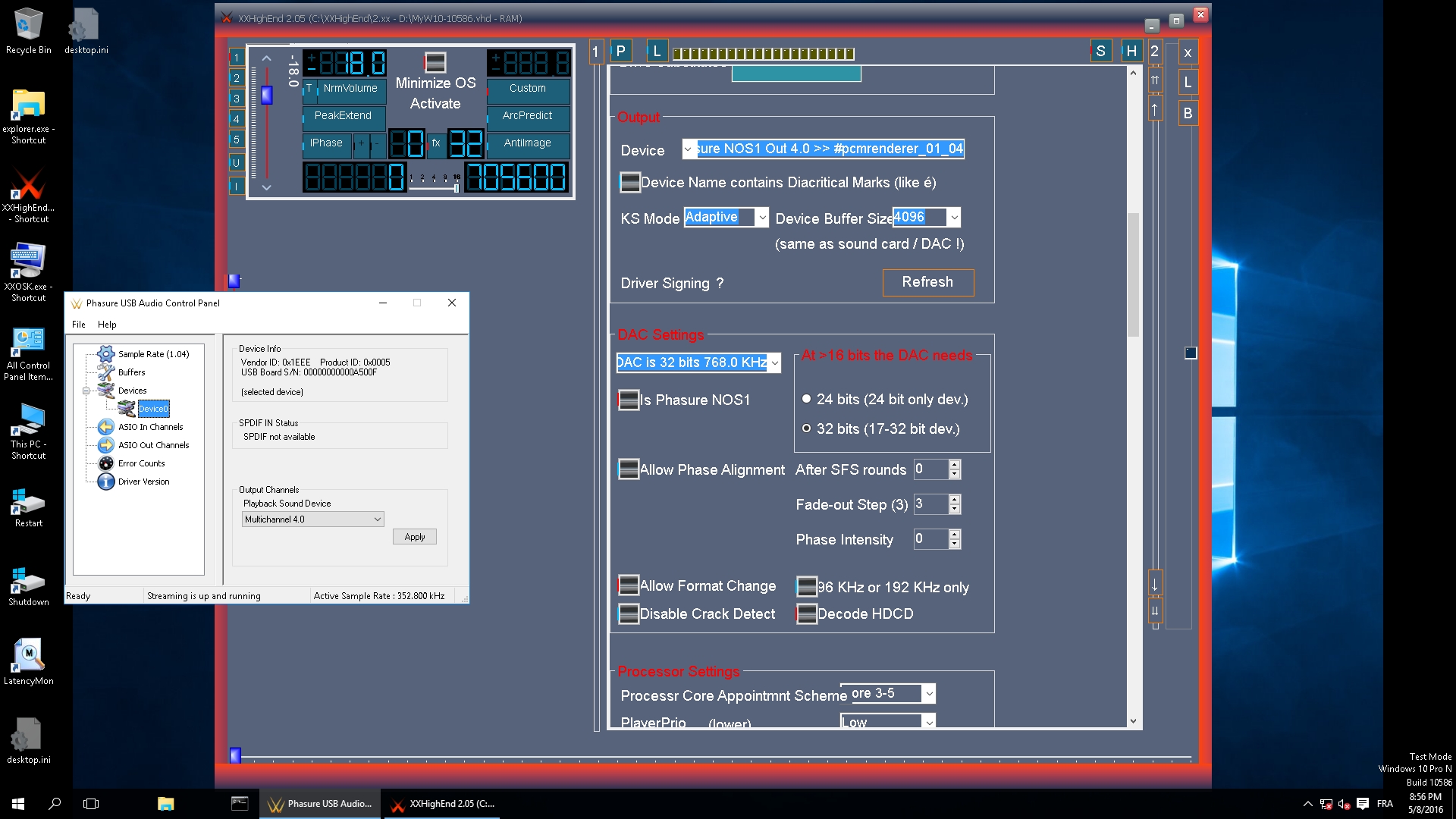Image resolution: width=1456 pixels, height=819 pixels.
Task: Open Processor Core Appointment Scheme dropdown
Action: (929, 694)
